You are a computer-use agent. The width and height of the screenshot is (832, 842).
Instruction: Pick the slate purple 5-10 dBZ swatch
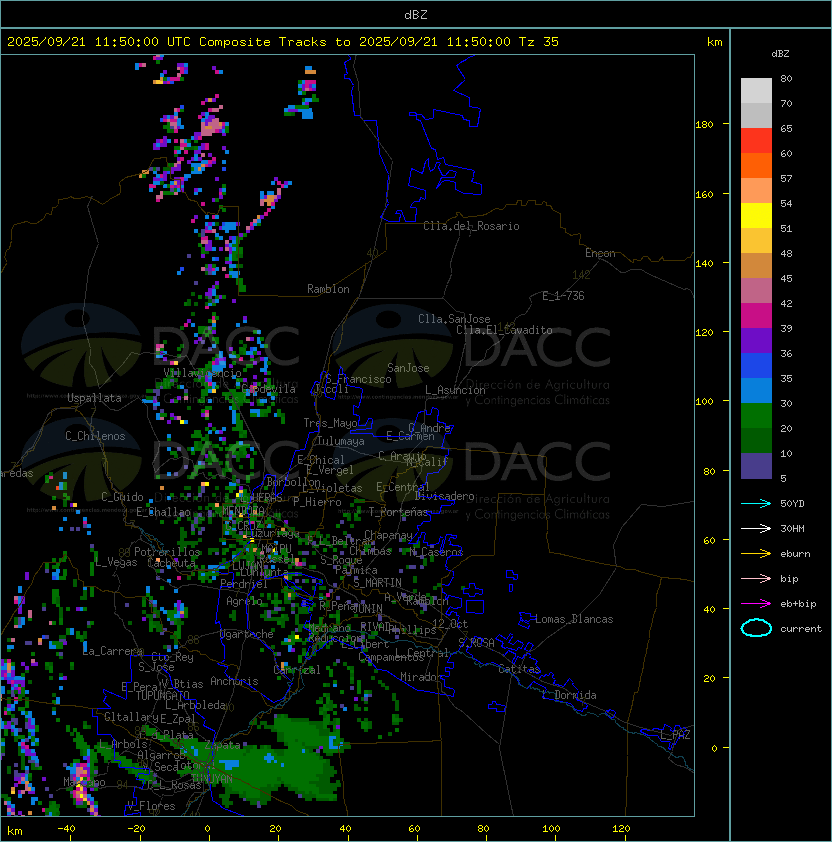(x=756, y=466)
